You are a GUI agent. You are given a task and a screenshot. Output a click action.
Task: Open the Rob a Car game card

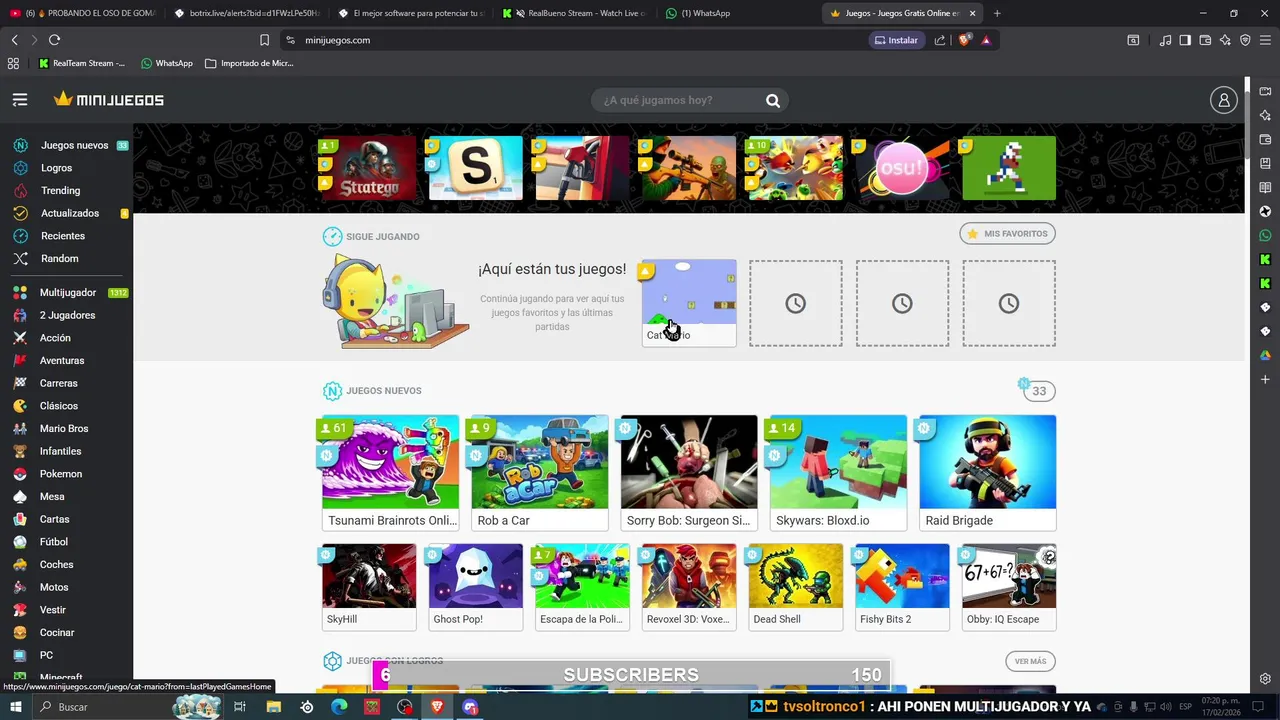540,472
